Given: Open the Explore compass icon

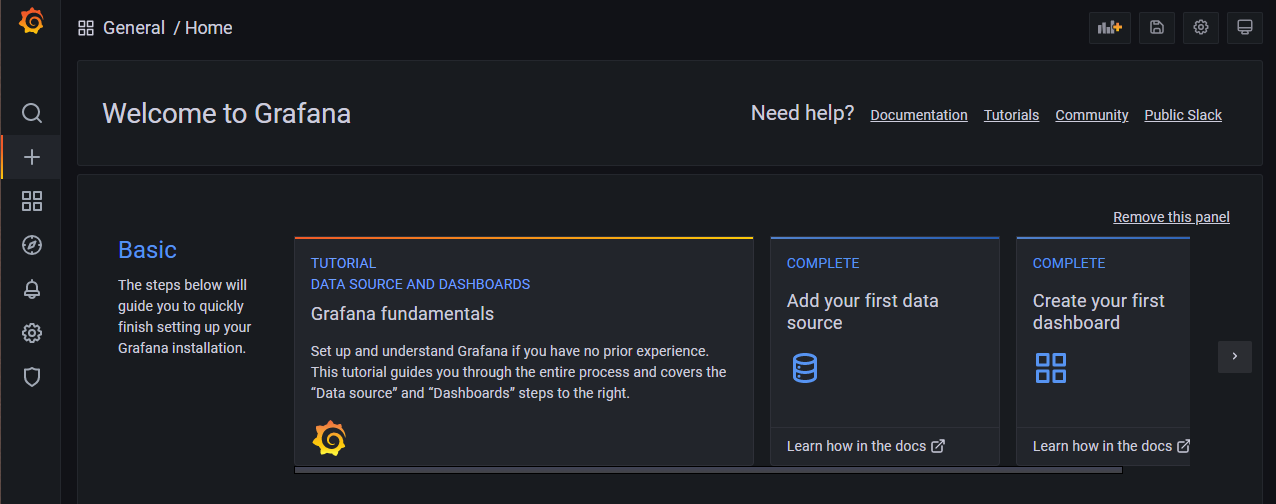Looking at the screenshot, I should click(x=32, y=245).
